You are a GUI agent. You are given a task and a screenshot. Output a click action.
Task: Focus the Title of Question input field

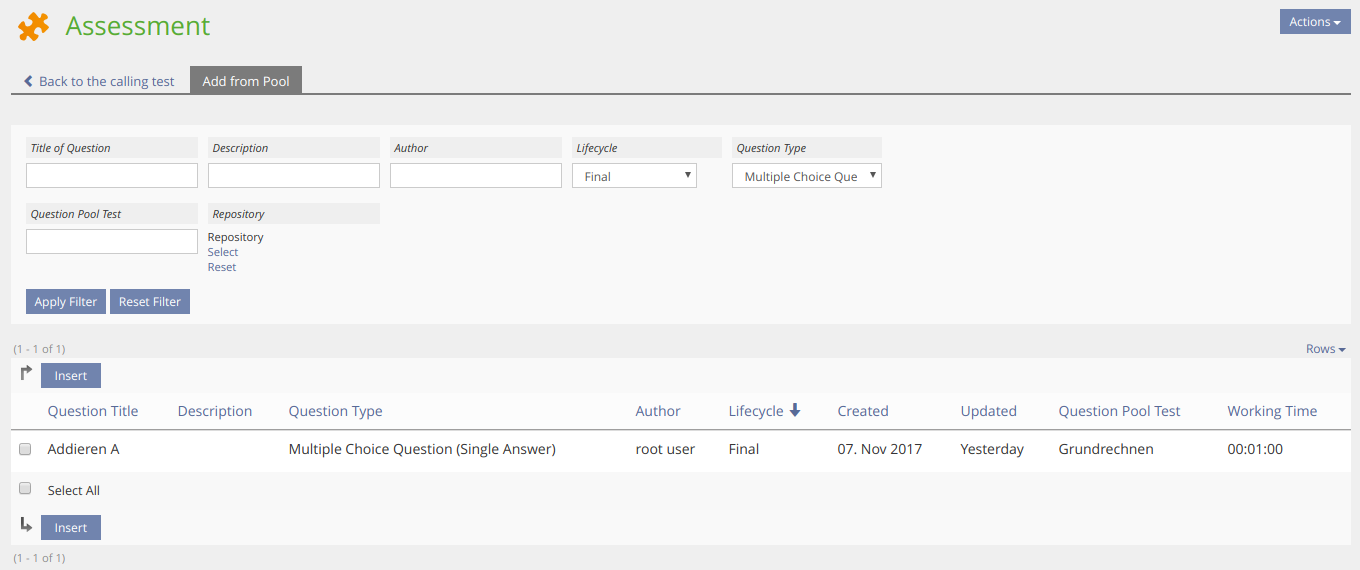tap(112, 176)
